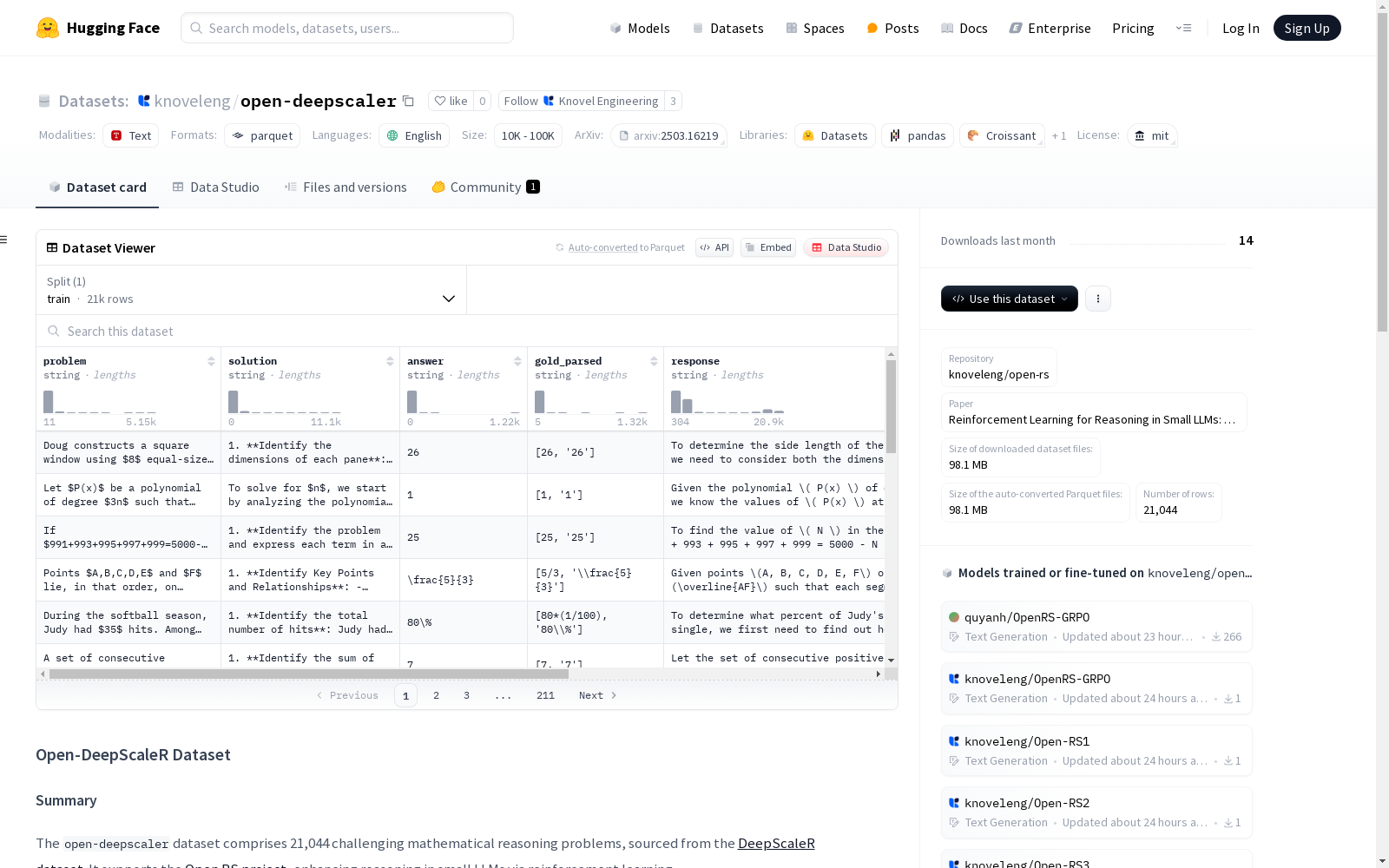Click the Hugging Face logo icon
This screenshot has height=868, width=1389.
48,28
